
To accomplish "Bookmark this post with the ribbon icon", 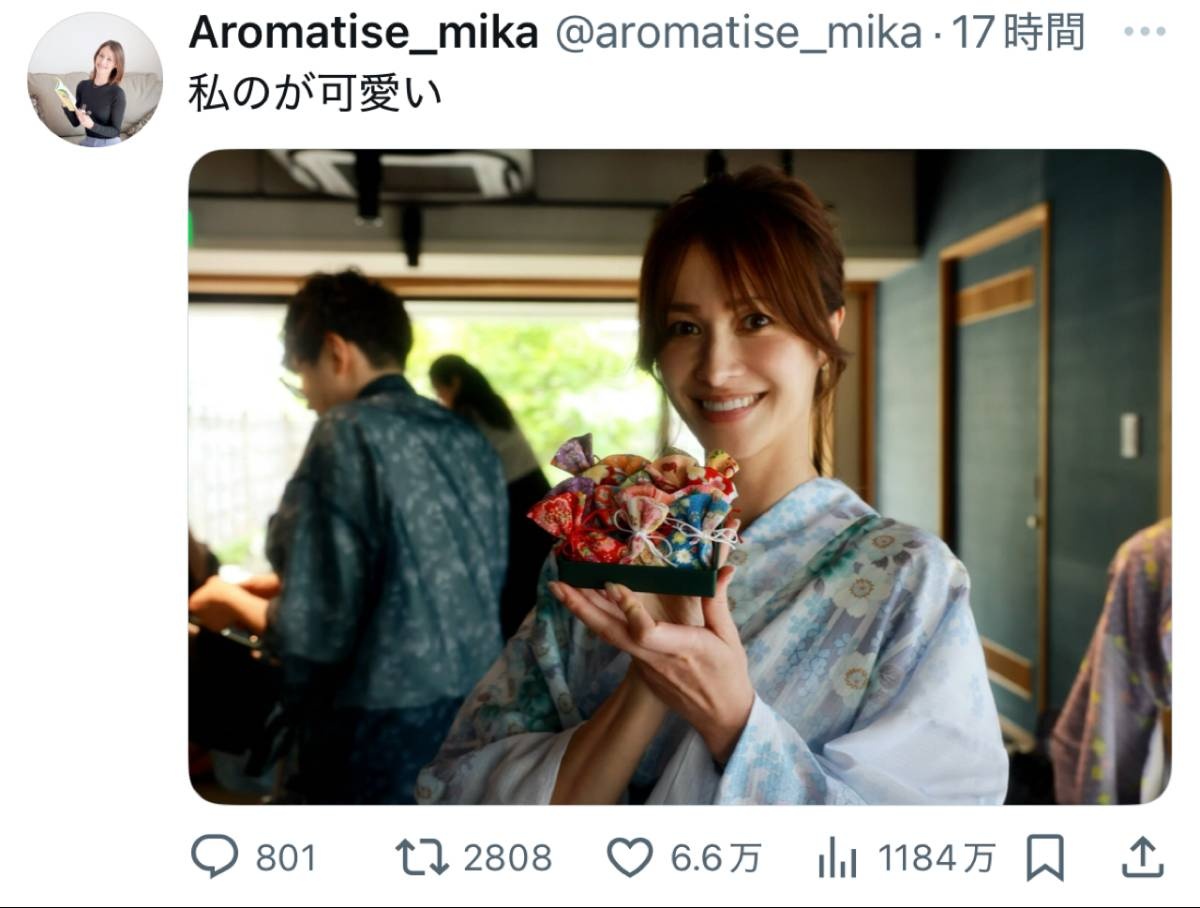I will (x=1045, y=858).
